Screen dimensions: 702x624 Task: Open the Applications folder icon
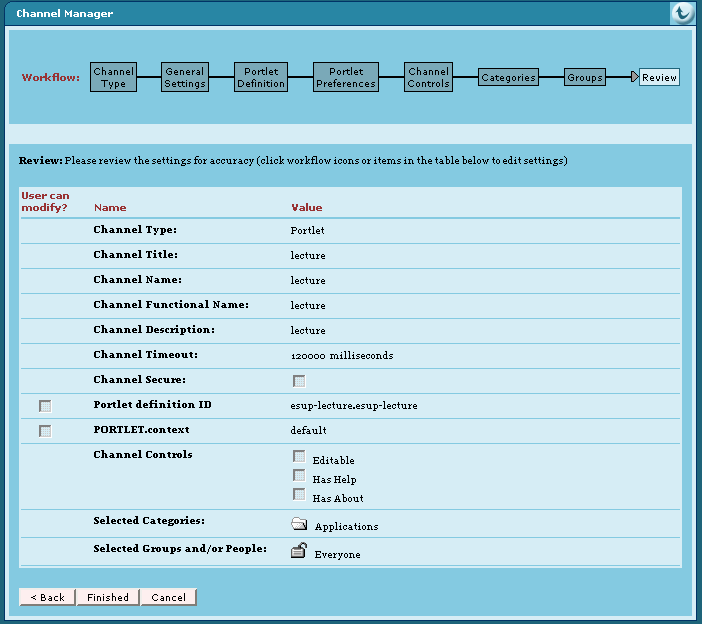pos(299,524)
